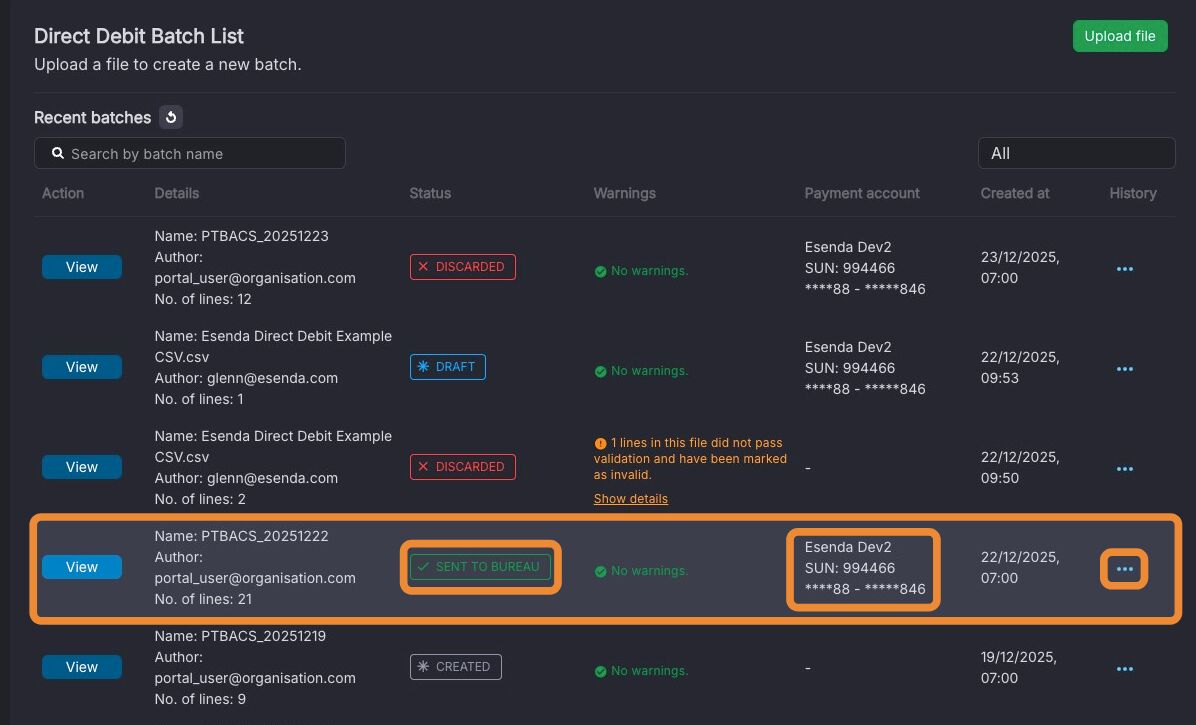1196x725 pixels.
Task: Click the Warnings column header
Action: pos(625,193)
